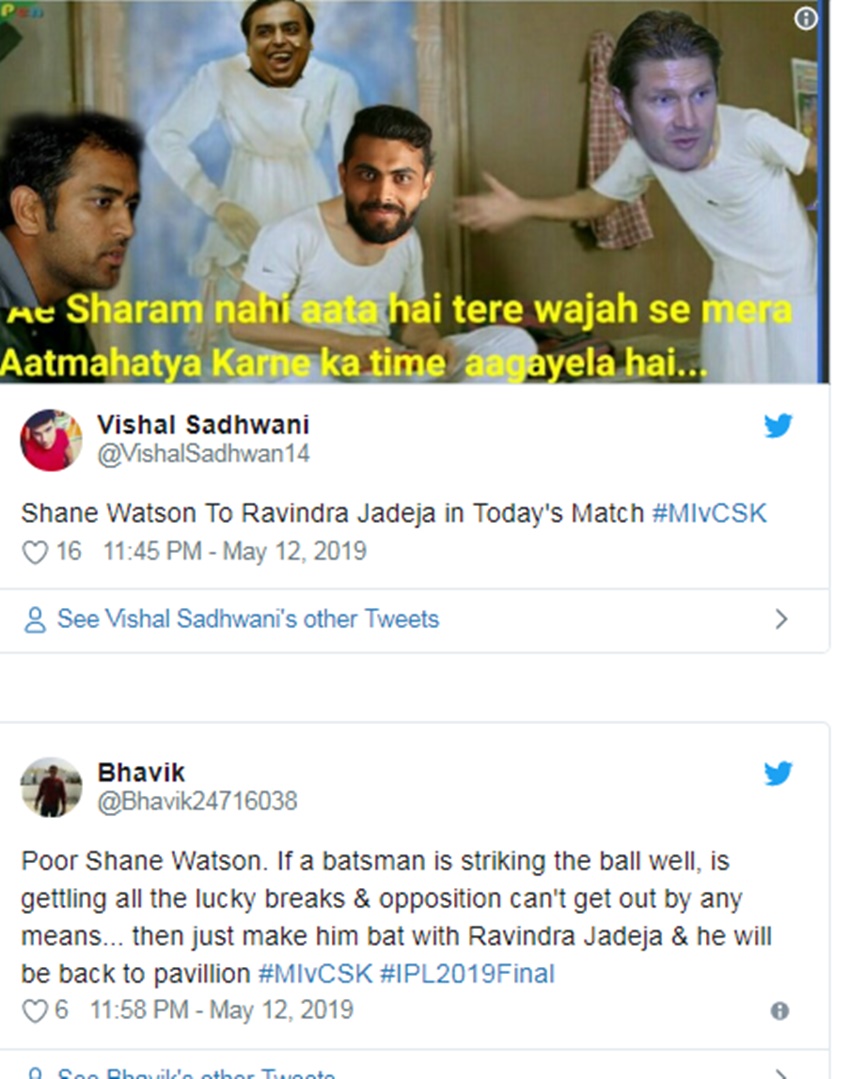
Task: Open See Vishal Sadhwani's other Tweets link
Action: click(x=248, y=619)
